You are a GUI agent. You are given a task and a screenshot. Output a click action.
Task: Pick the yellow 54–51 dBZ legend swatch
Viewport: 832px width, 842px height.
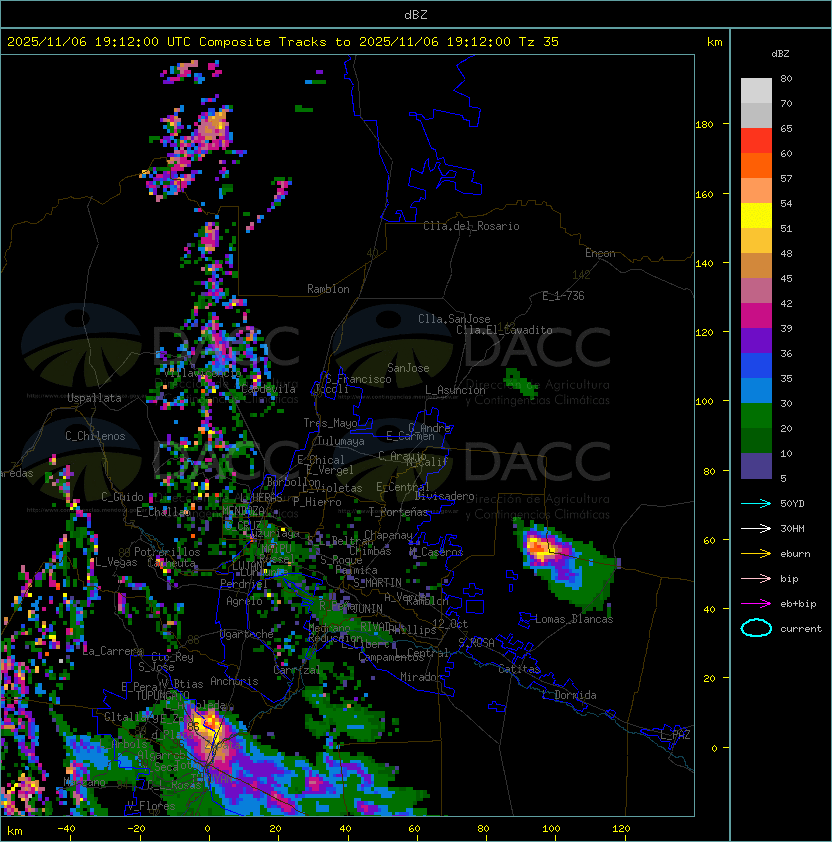point(756,216)
